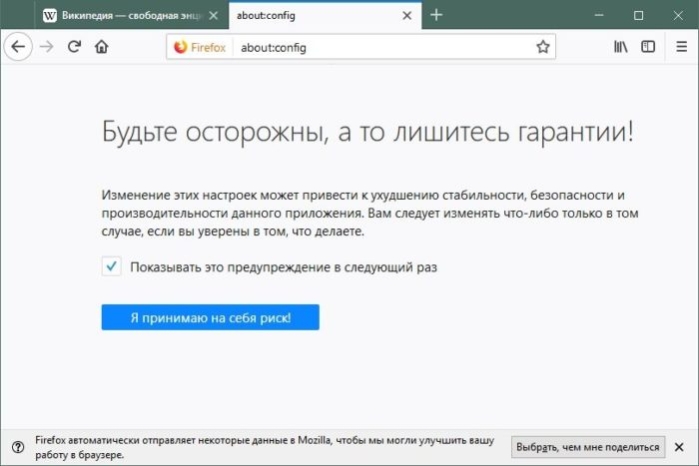Switch to the Википедия tab
Screen dimensions: 699x466
132,16
